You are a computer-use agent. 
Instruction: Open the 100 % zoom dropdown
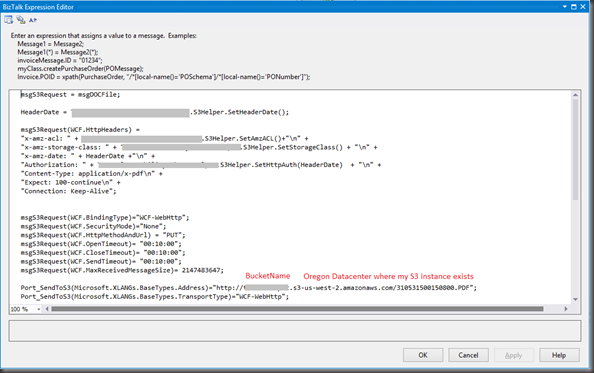tap(39, 309)
